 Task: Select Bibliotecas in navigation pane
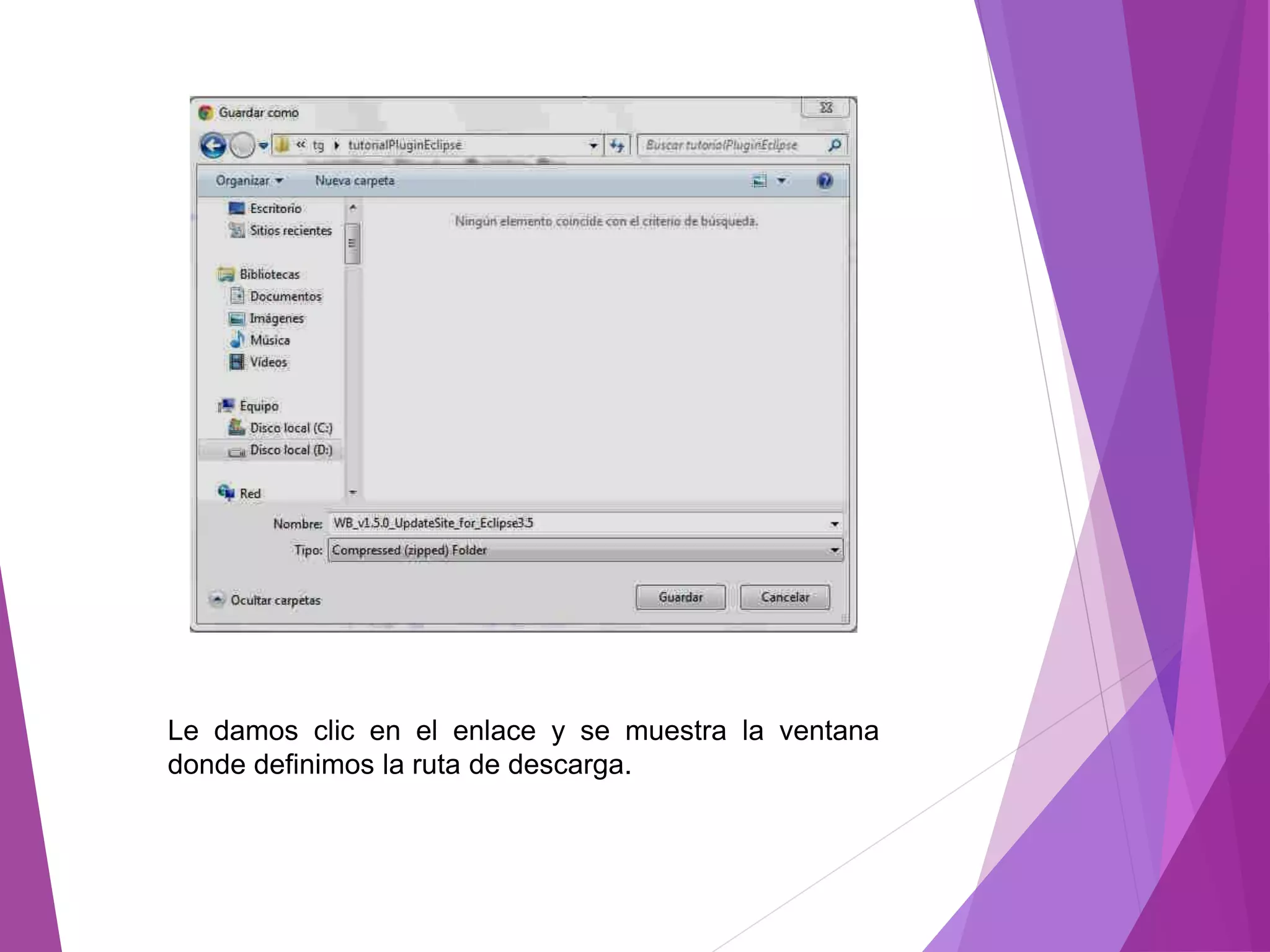(269, 274)
